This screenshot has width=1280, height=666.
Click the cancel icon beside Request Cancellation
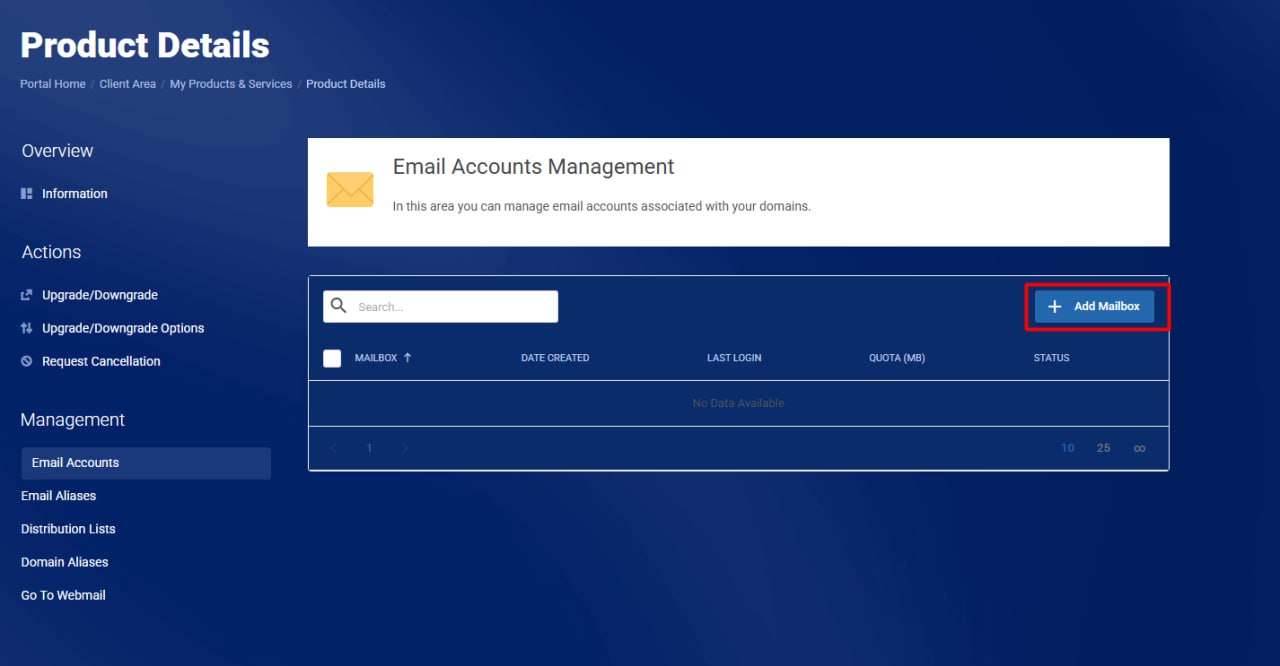(x=27, y=361)
